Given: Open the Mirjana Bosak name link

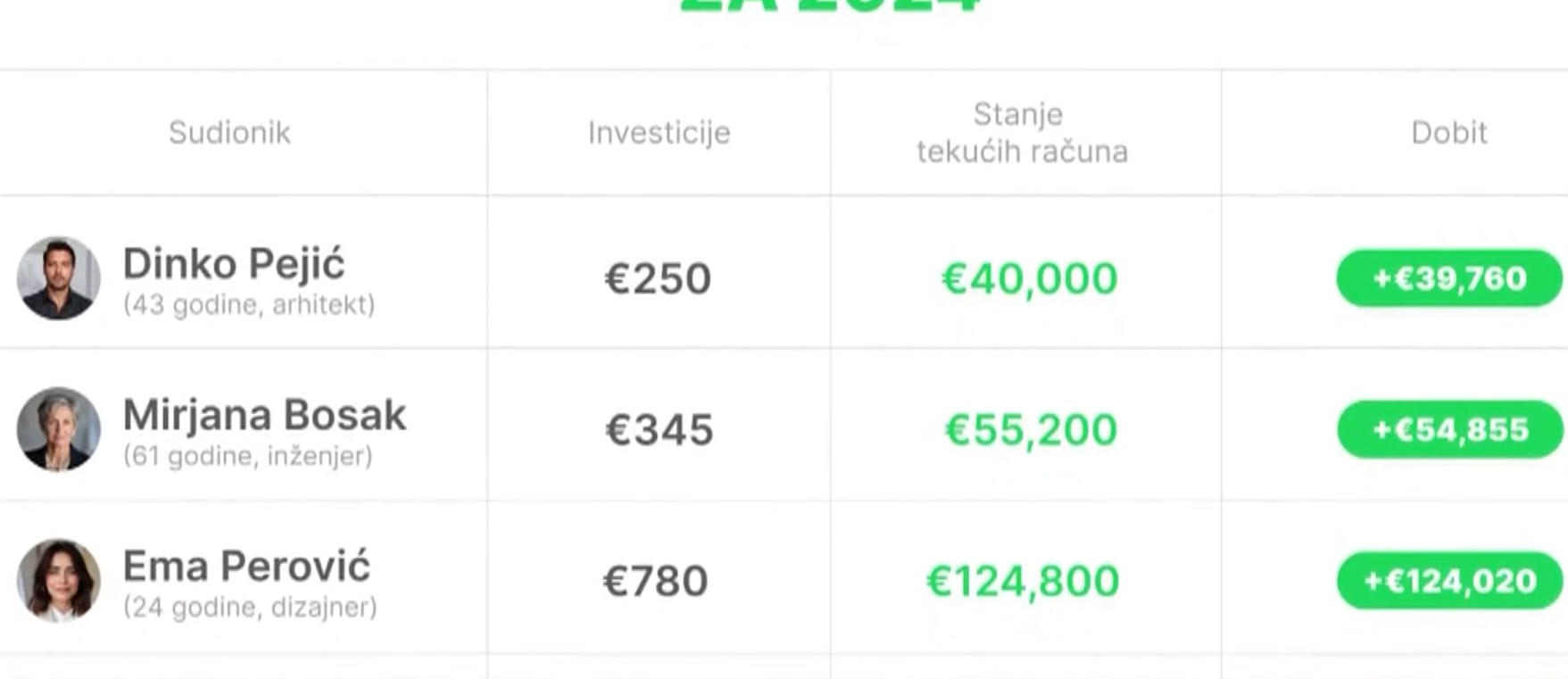Looking at the screenshot, I should coord(264,415).
